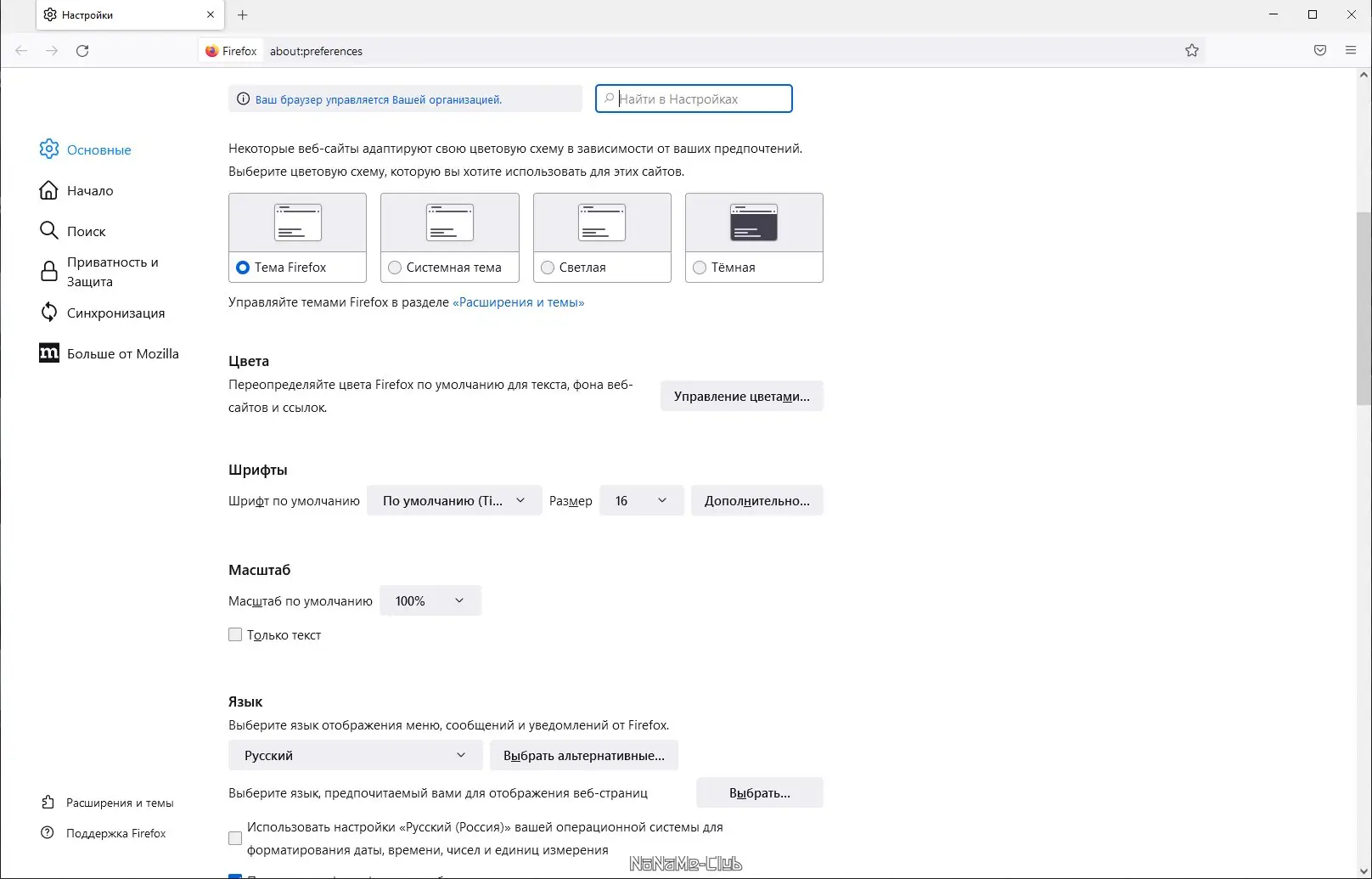The width and height of the screenshot is (1372, 879).
Task: Select the Системная тема radio button
Action: 395,268
